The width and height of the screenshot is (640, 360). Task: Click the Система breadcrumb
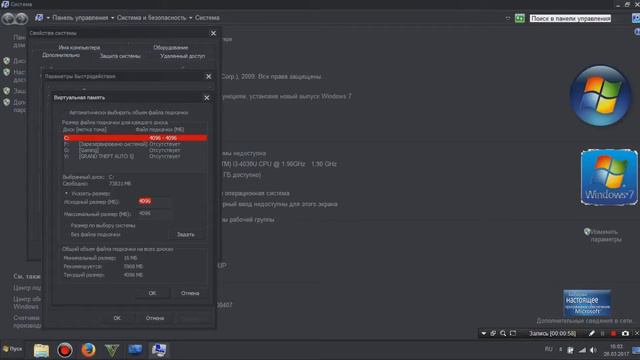[x=207, y=18]
